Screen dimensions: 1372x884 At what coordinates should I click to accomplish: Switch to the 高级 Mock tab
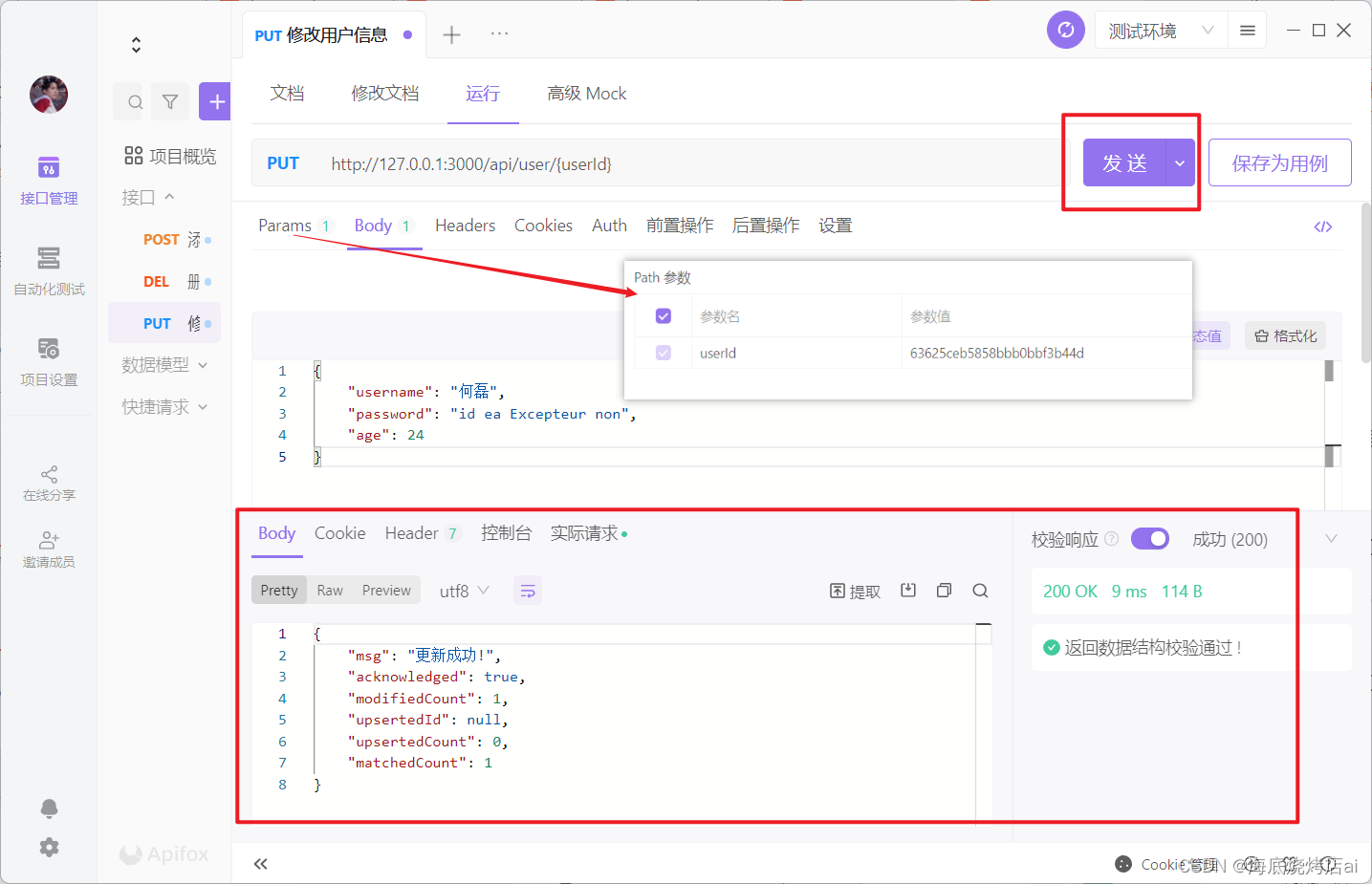[x=586, y=94]
